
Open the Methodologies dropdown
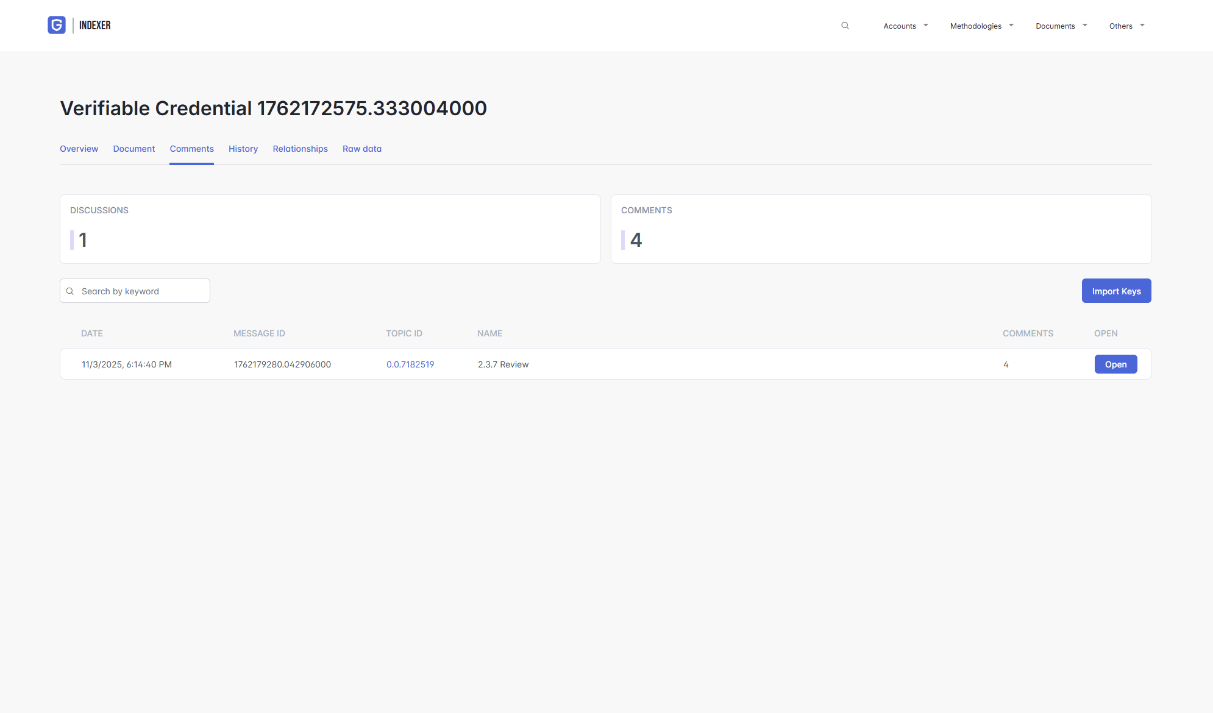click(981, 26)
